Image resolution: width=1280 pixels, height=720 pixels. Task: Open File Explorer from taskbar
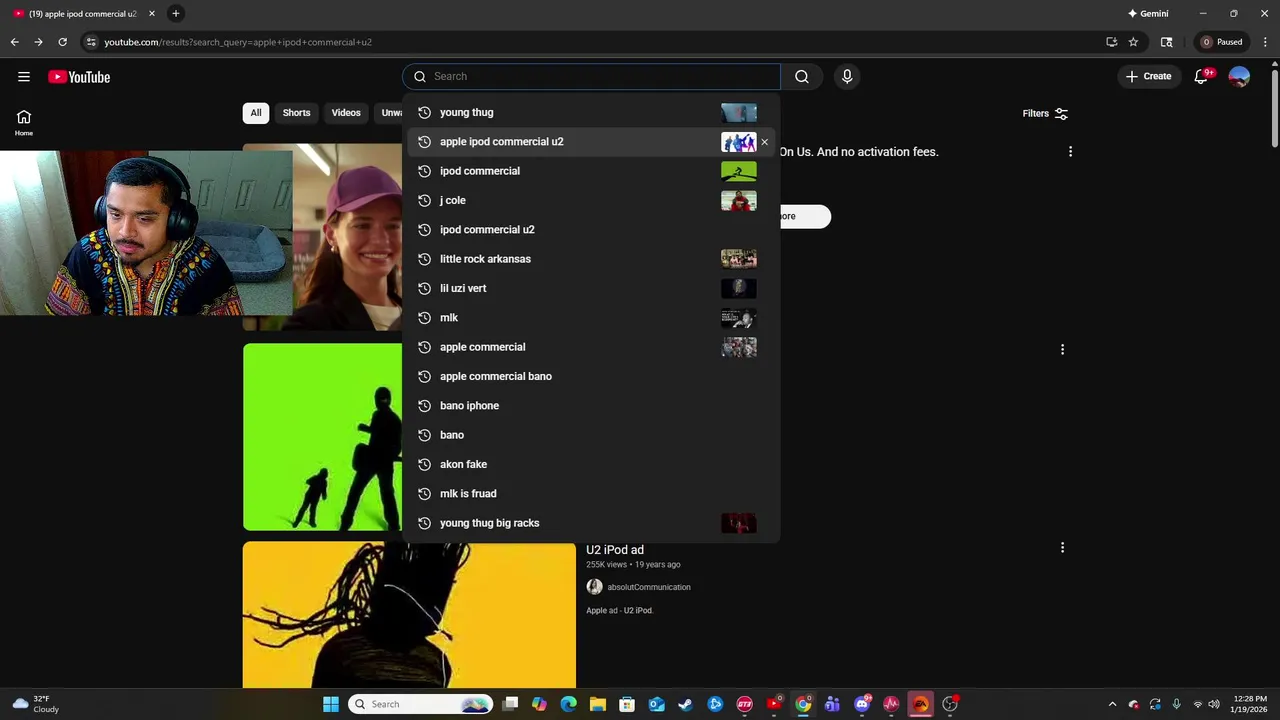point(598,704)
